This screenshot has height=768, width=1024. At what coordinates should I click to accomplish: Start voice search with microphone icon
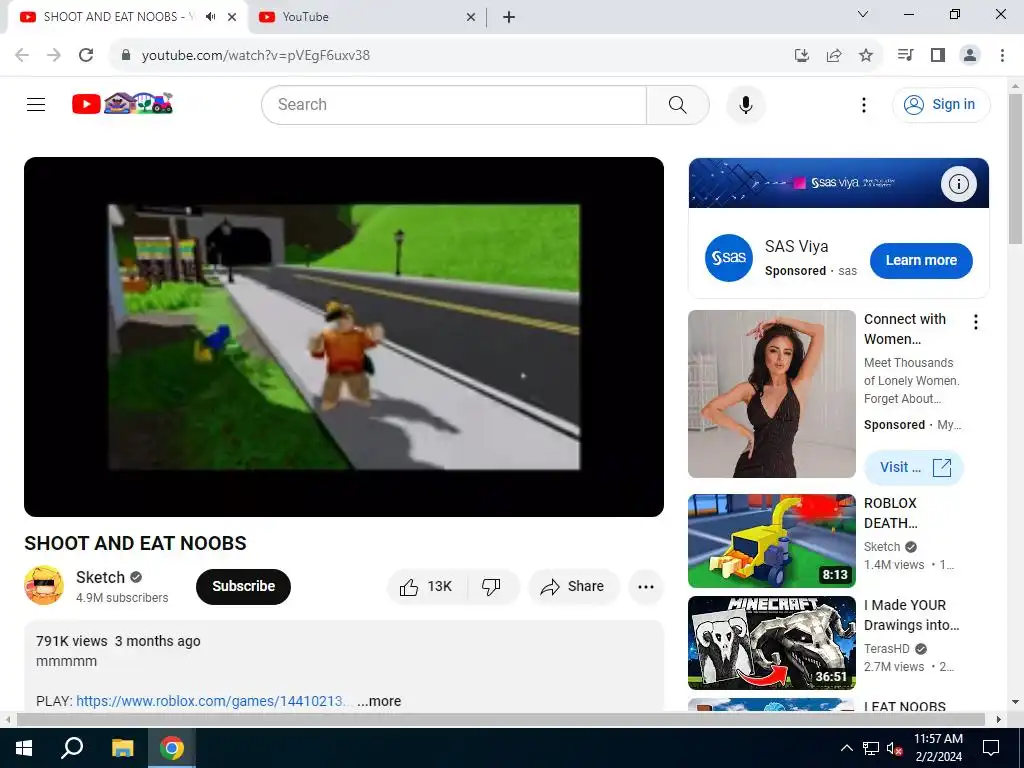pyautogui.click(x=745, y=104)
